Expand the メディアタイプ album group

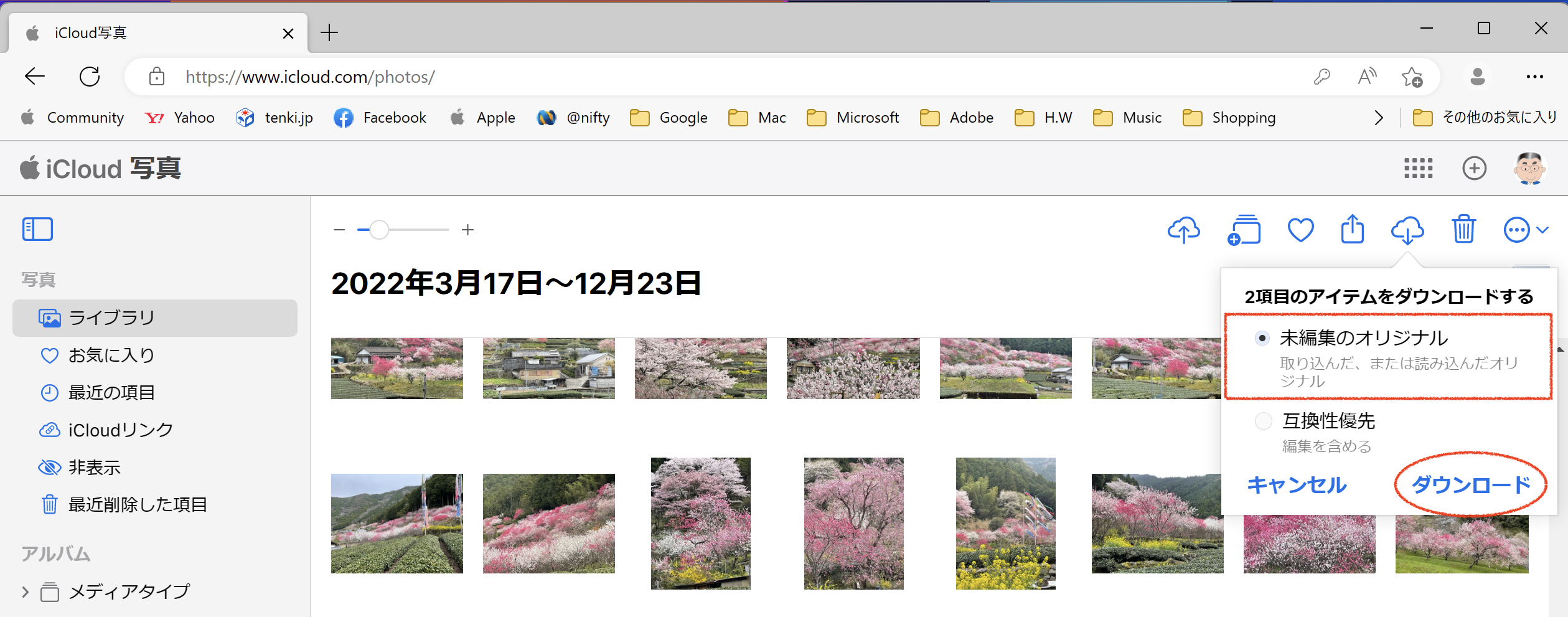tap(26, 591)
